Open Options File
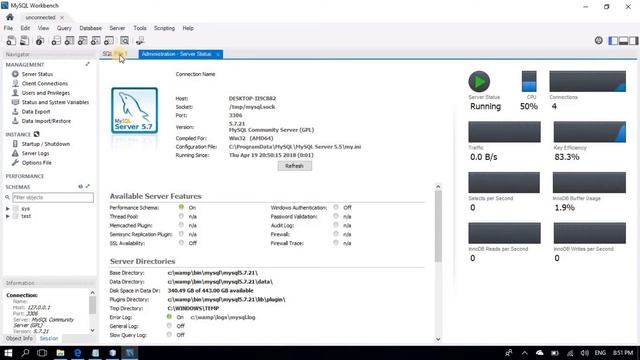 [36, 162]
